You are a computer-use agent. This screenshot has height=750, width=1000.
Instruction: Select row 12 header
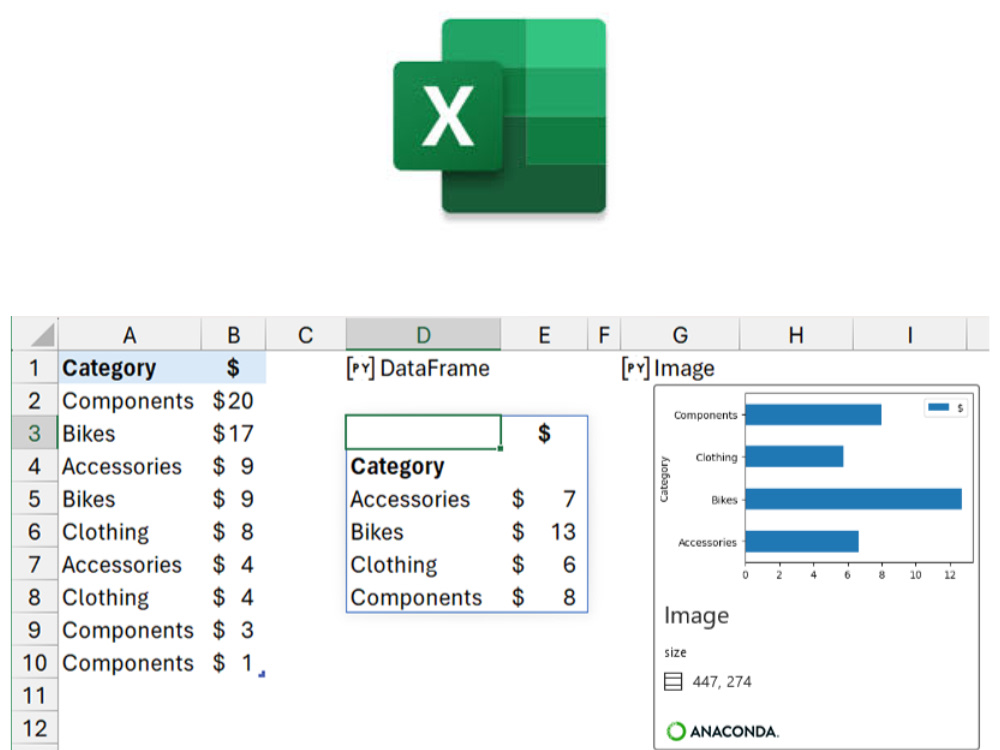coord(34,728)
